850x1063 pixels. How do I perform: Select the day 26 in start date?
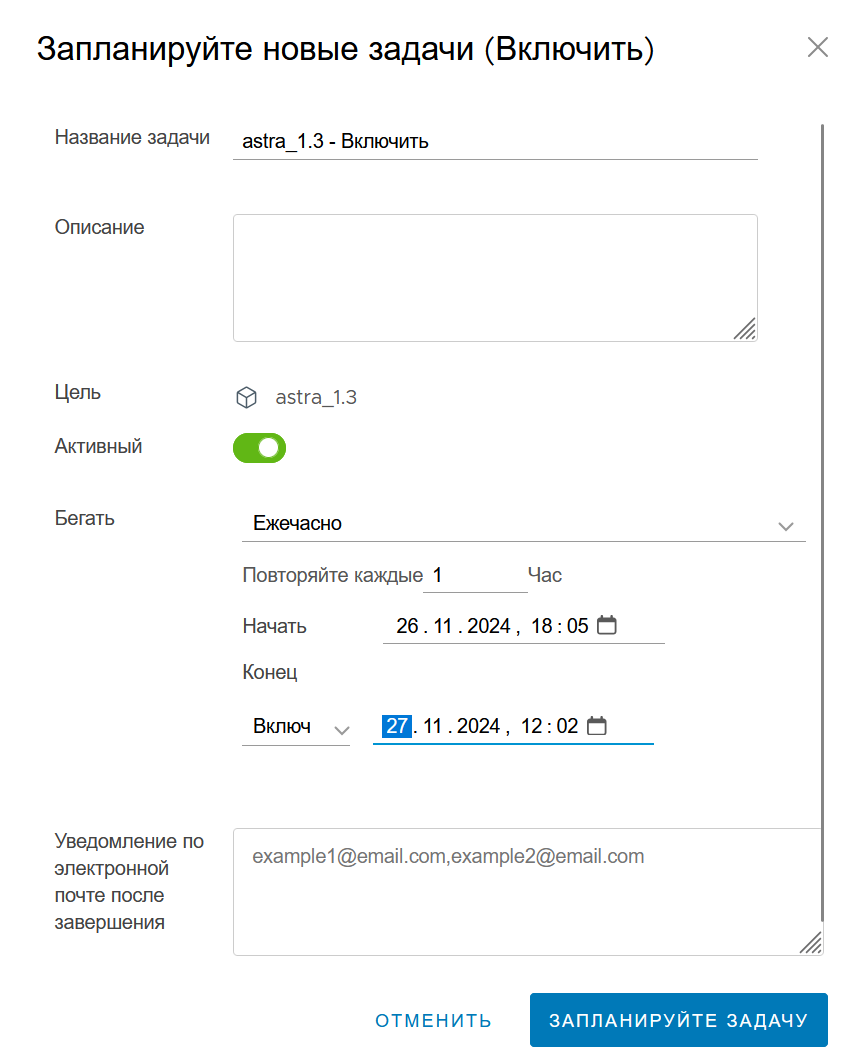click(x=407, y=626)
